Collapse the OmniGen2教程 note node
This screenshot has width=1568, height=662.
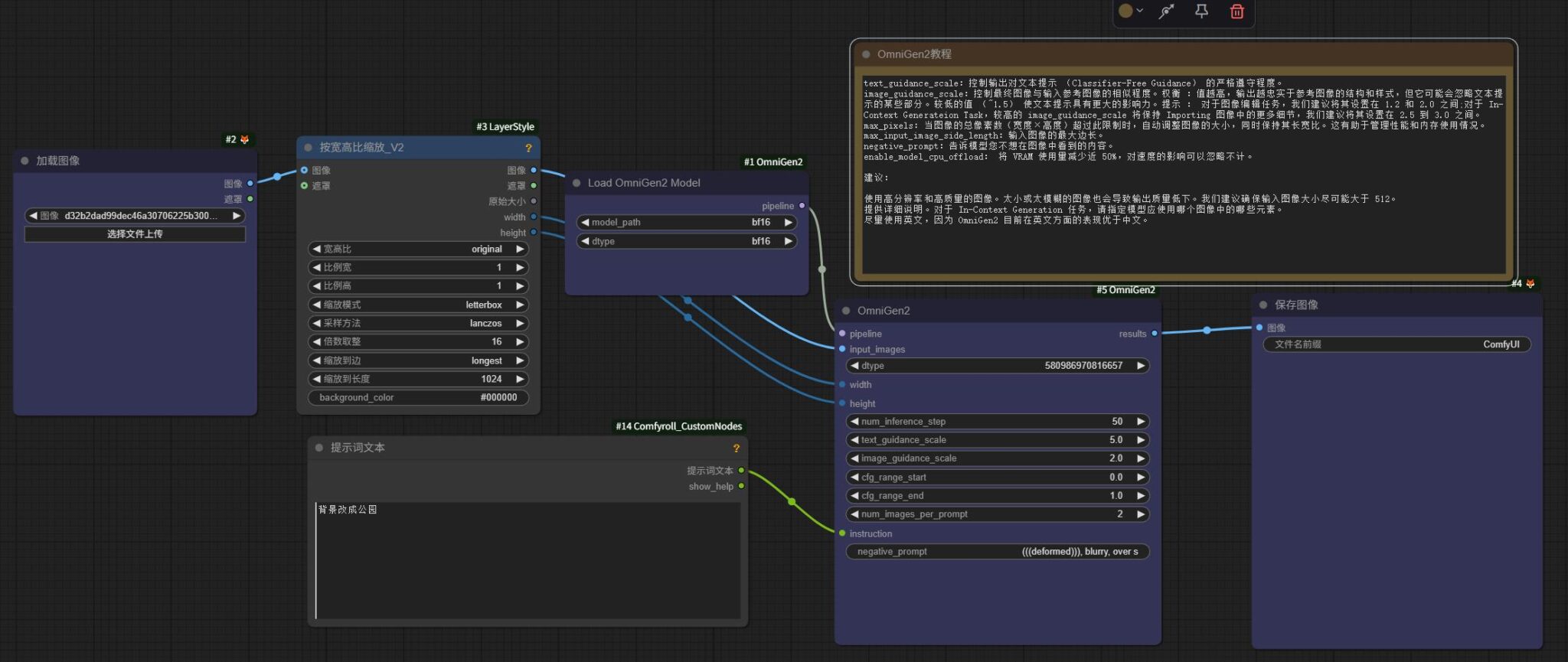[x=866, y=54]
